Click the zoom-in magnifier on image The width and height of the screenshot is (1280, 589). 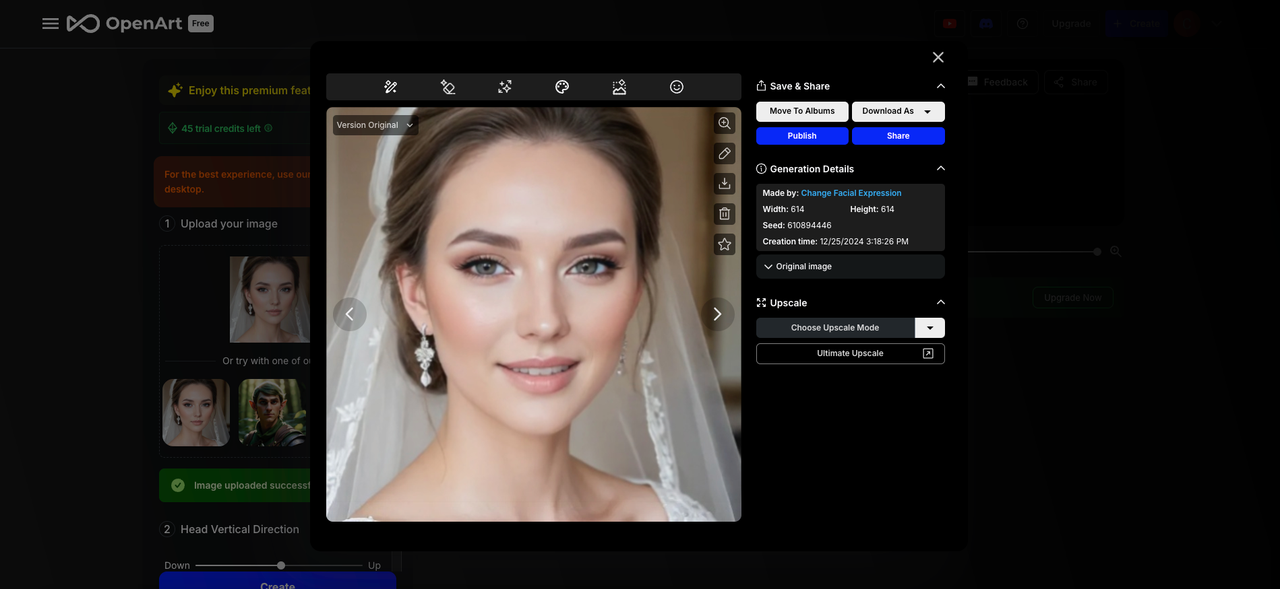[x=725, y=123]
